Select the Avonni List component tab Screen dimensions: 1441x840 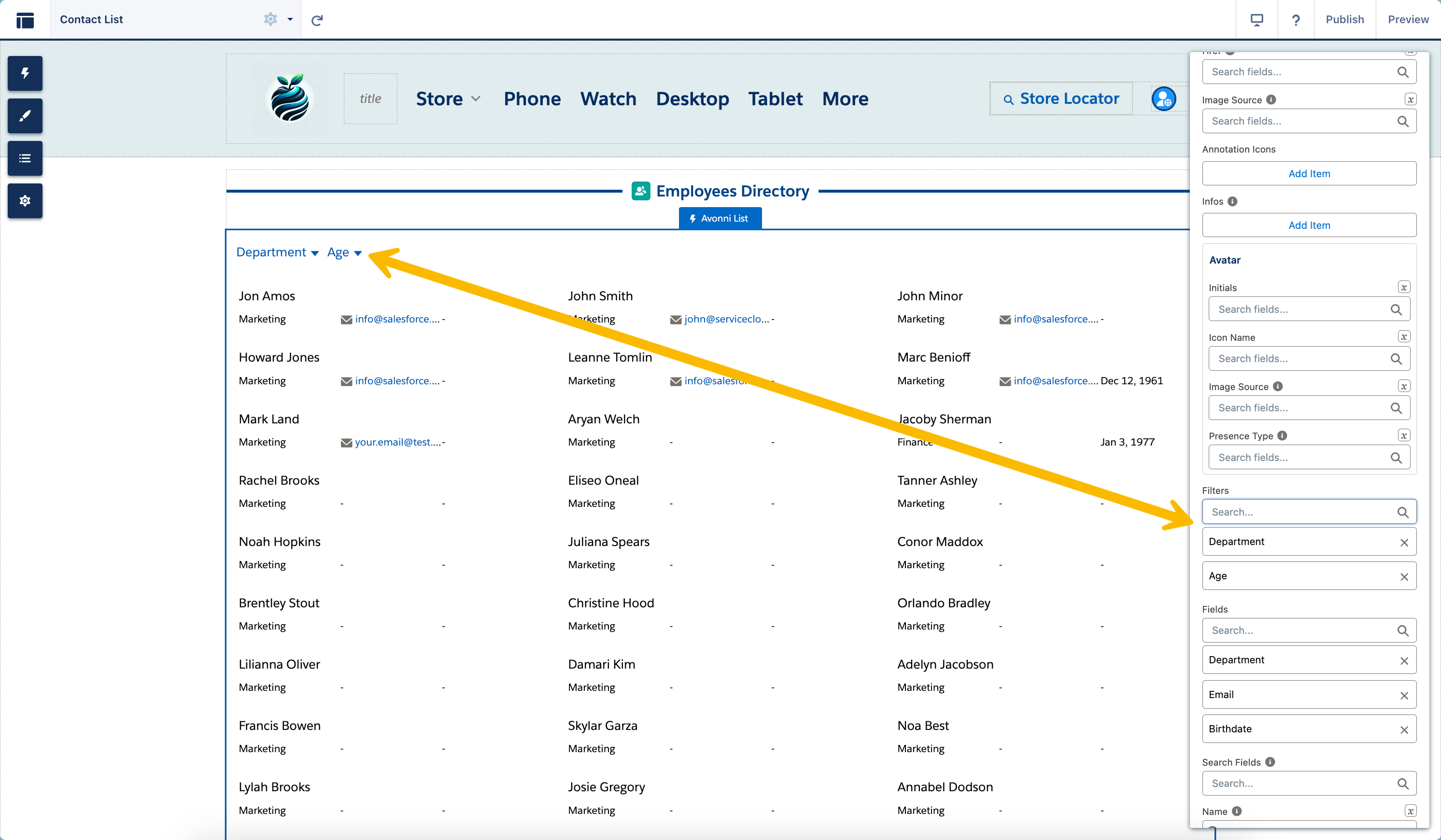[x=720, y=218]
